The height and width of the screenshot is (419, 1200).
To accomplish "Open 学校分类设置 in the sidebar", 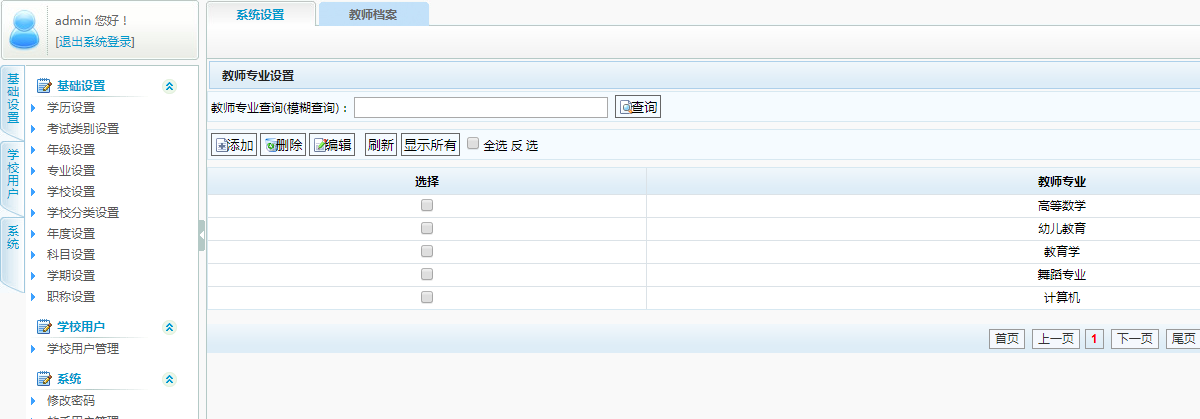I will (83, 213).
